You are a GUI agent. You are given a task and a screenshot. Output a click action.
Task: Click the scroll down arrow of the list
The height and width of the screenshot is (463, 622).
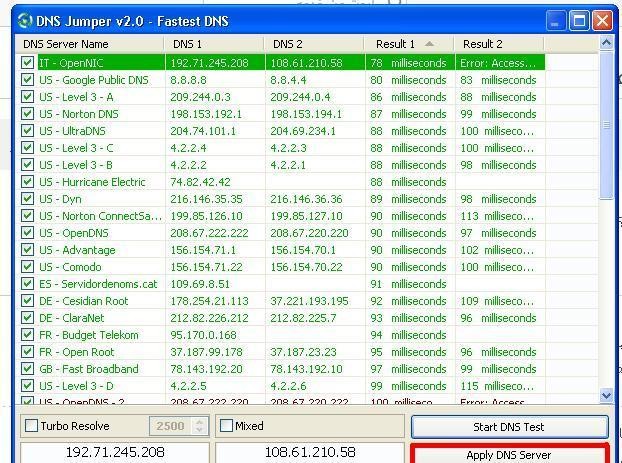(x=606, y=395)
